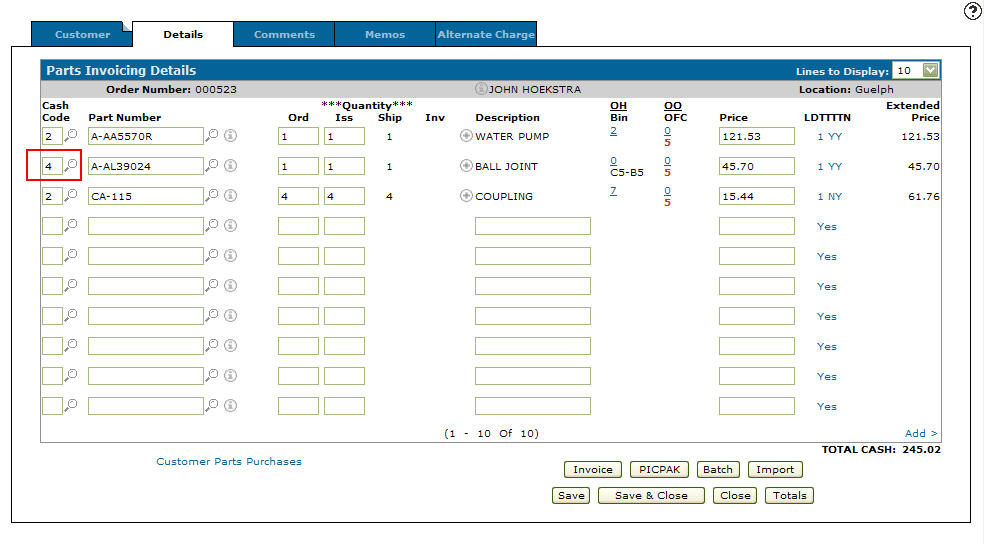The height and width of the screenshot is (544, 984).
Task: Click the Add > link
Action: (x=921, y=433)
